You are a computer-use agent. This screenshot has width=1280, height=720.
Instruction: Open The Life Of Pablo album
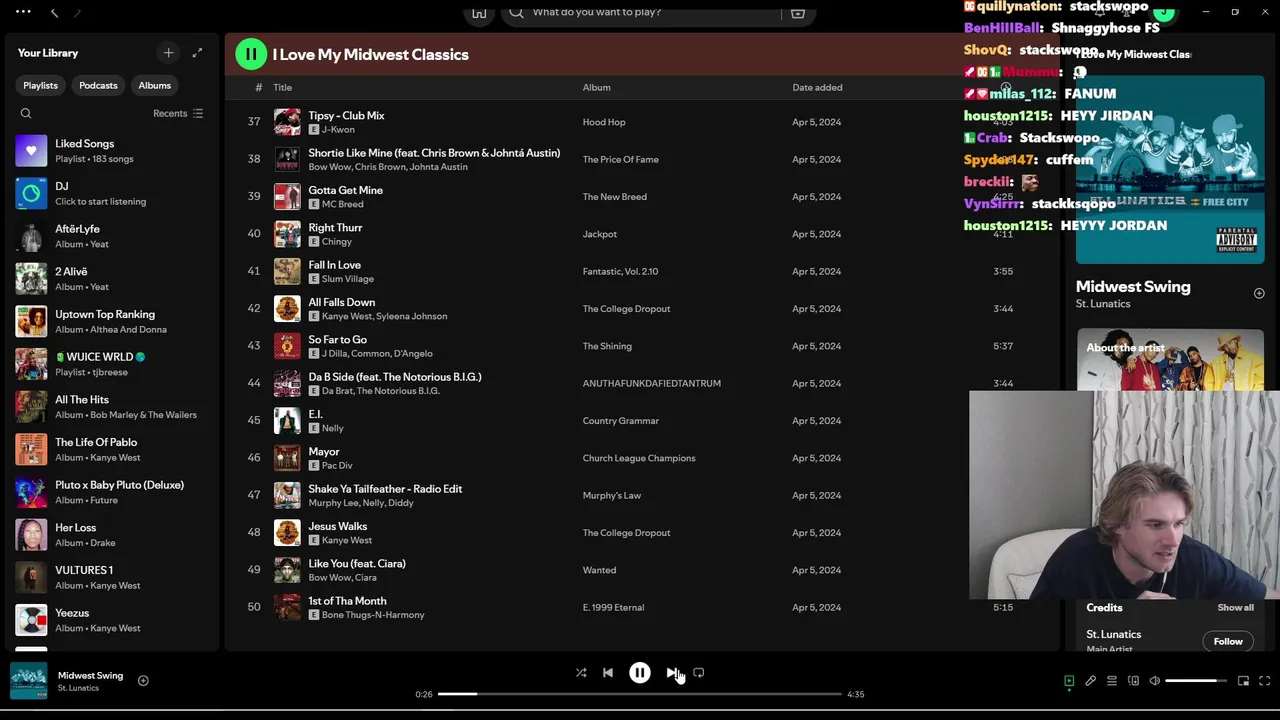(110, 449)
